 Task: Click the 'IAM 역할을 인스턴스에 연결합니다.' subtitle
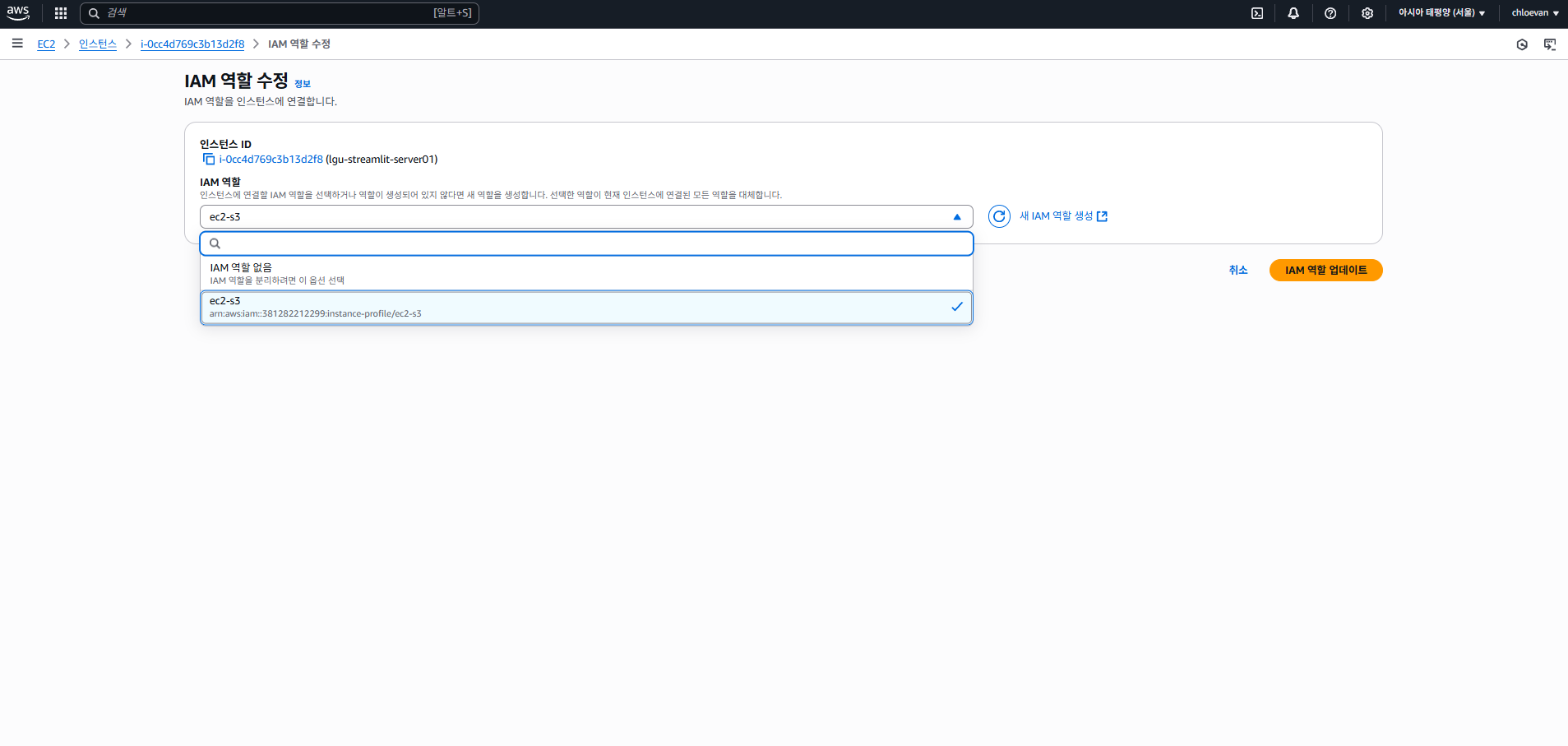(261, 102)
